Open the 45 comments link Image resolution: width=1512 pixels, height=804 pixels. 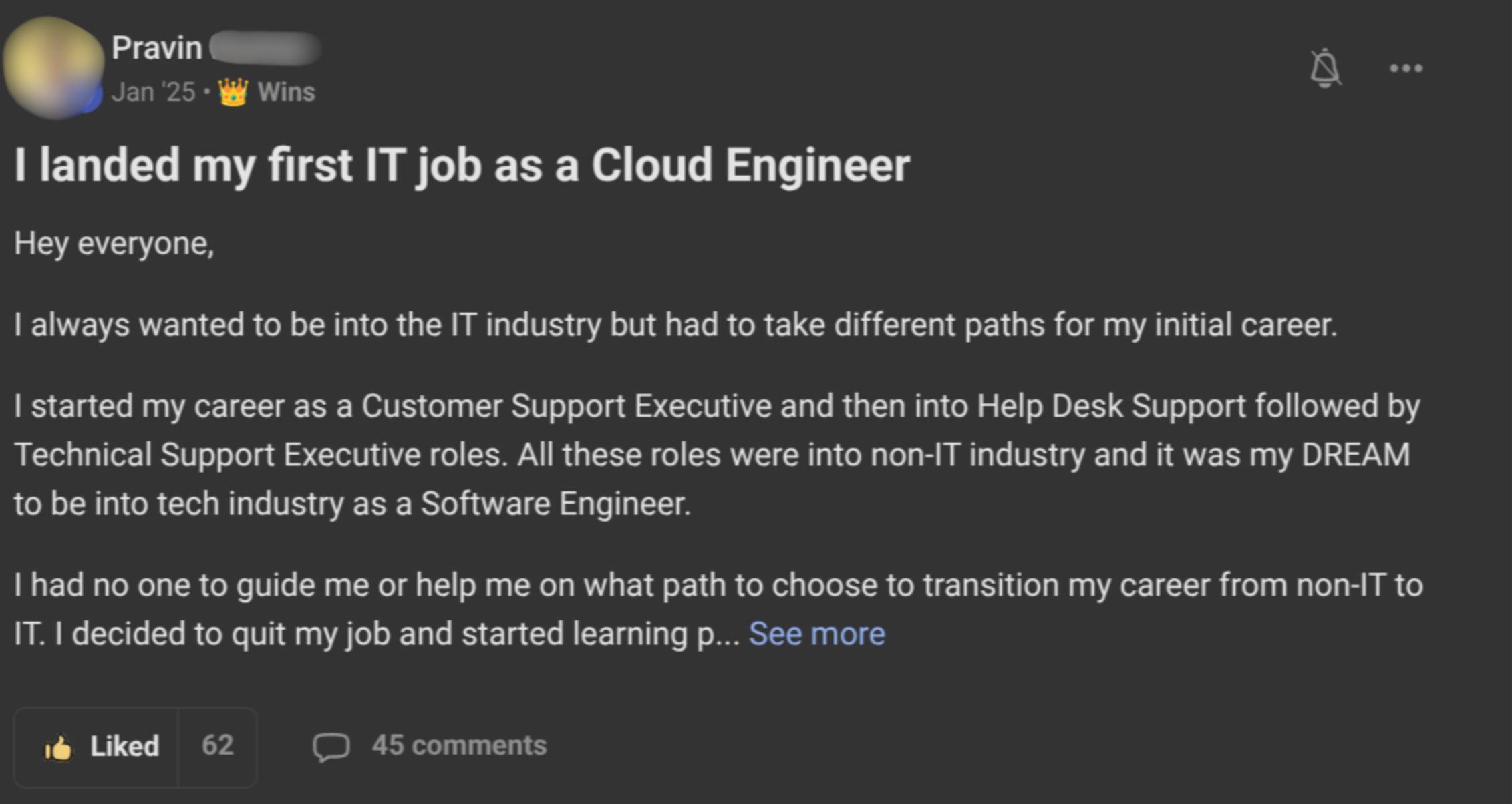459,746
